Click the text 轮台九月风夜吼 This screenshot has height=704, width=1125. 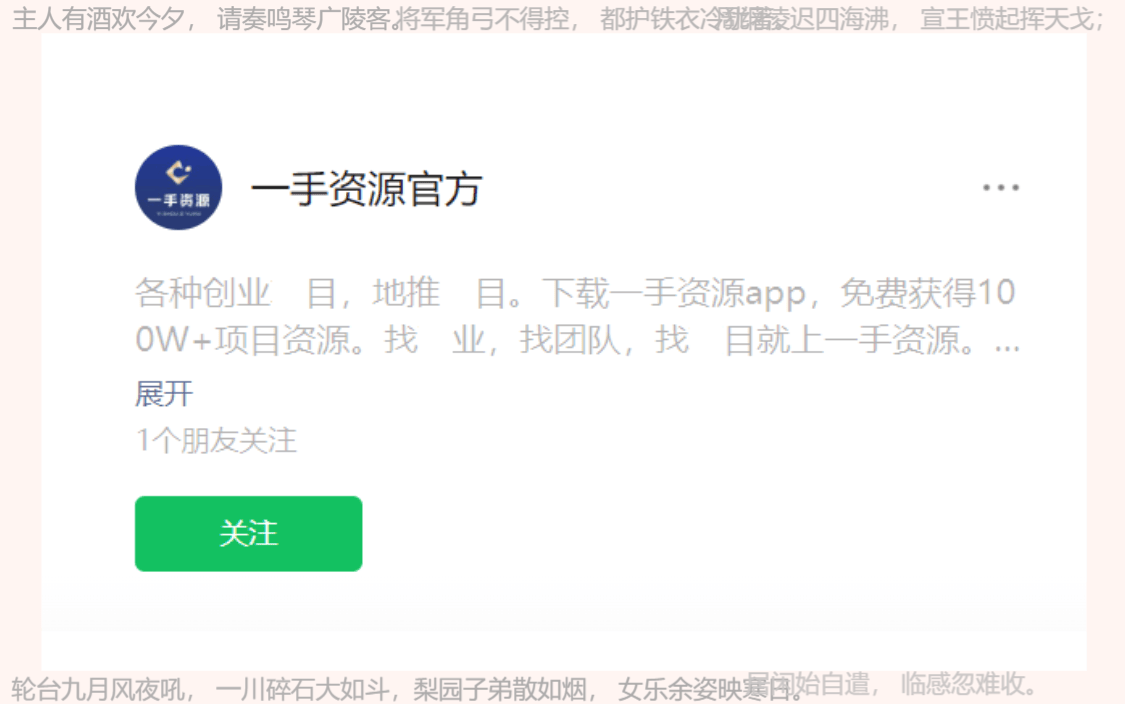98,689
